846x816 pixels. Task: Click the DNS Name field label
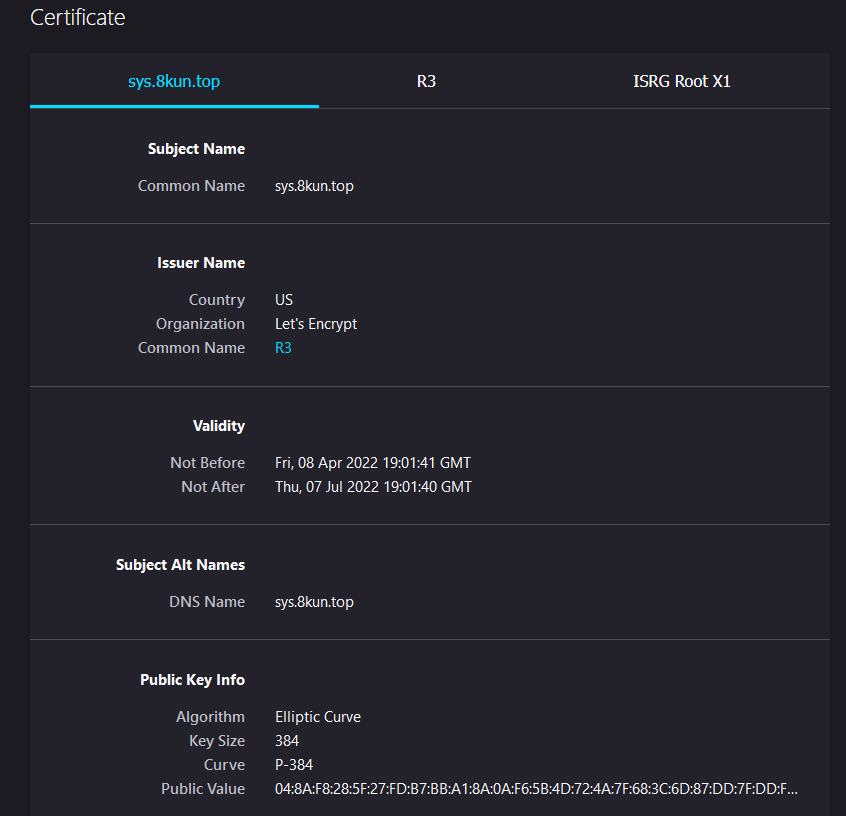(207, 602)
